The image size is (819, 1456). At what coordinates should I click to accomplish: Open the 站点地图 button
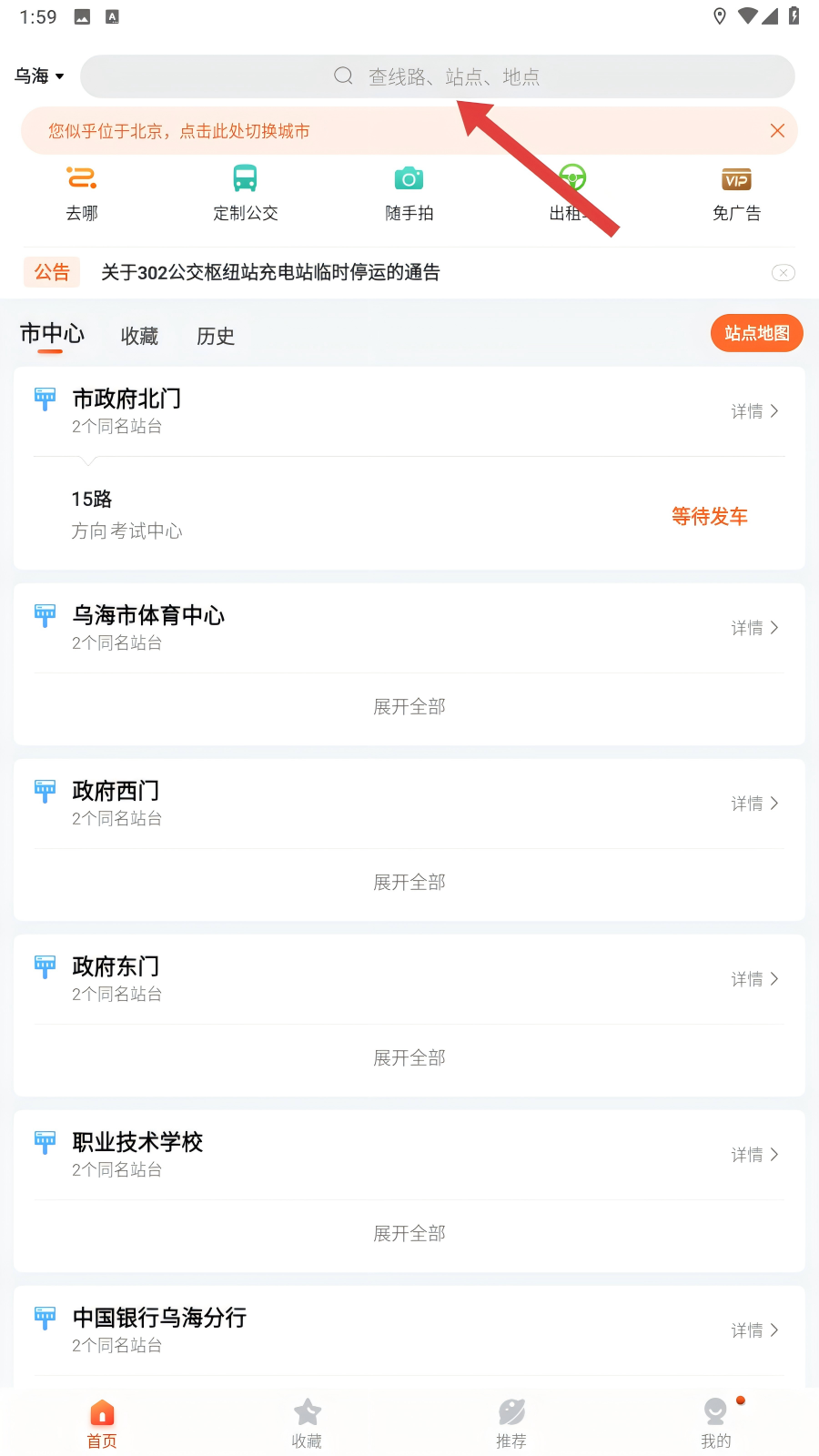pyautogui.click(x=756, y=334)
